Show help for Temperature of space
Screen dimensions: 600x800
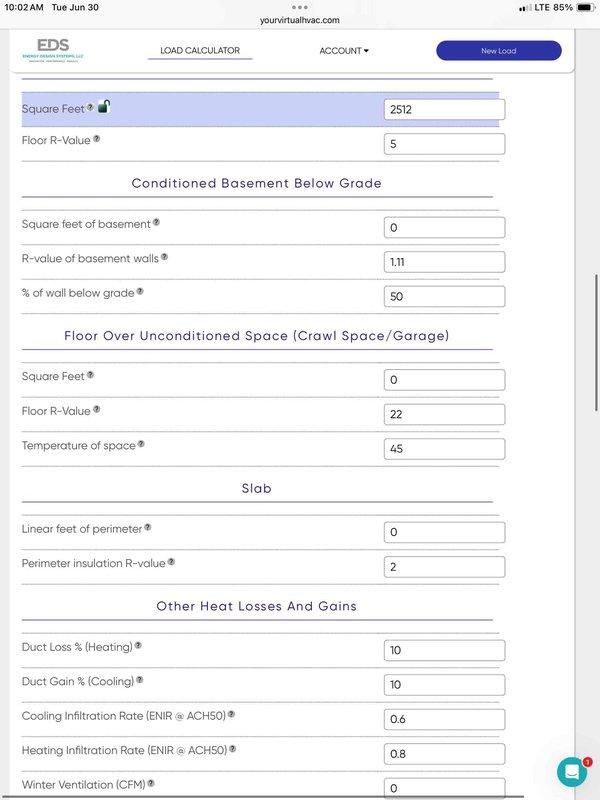coord(141,444)
